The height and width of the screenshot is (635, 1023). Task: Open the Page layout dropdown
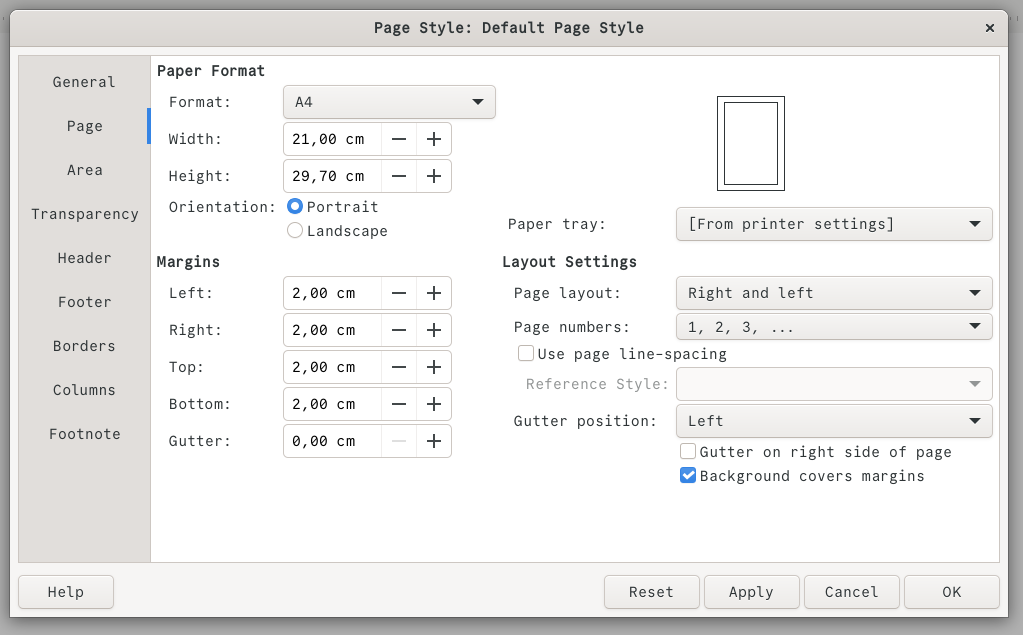tap(833, 293)
